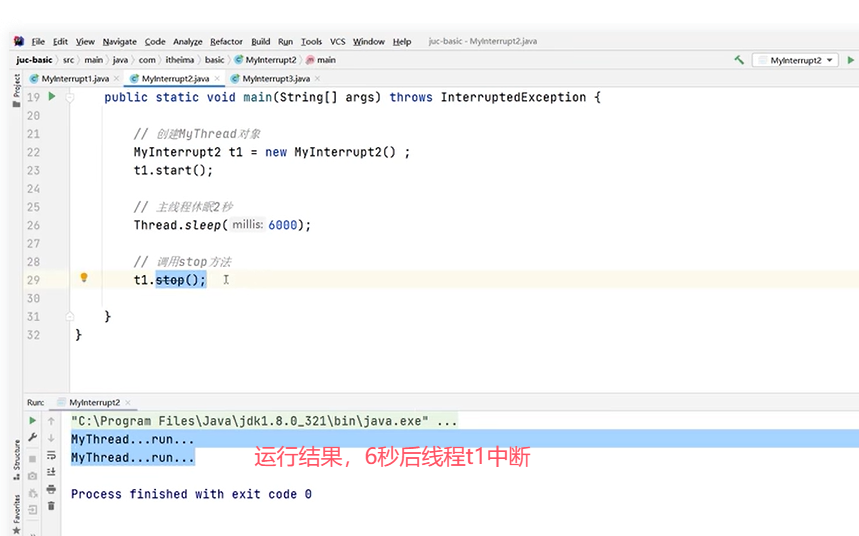Click 'Process finished with exit code 0' text
Viewport: 859px width, 536px height.
[x=191, y=494]
